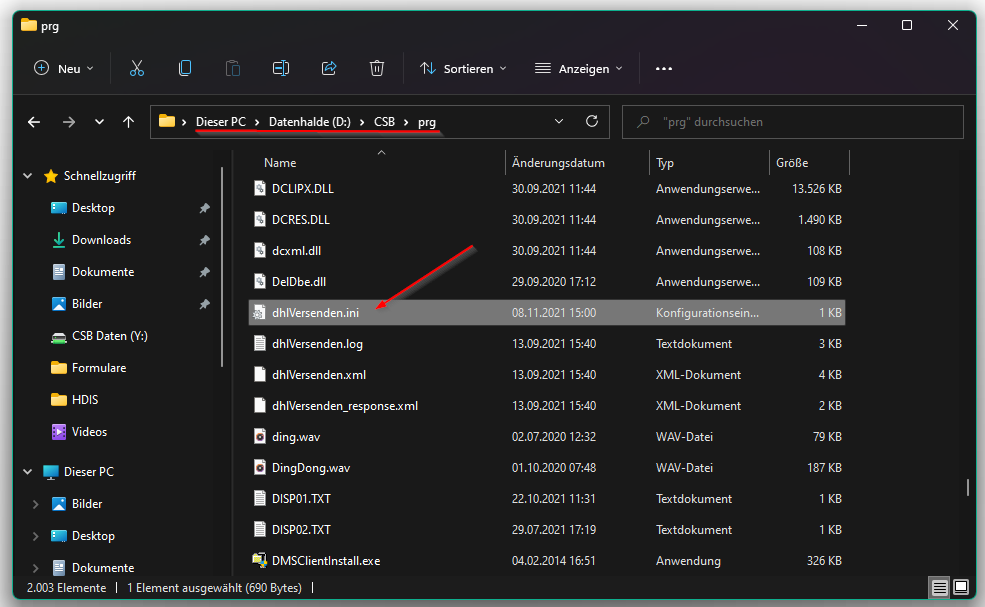Viewport: 985px width, 607px height.
Task: Navigate up one folder level
Action: [128, 122]
